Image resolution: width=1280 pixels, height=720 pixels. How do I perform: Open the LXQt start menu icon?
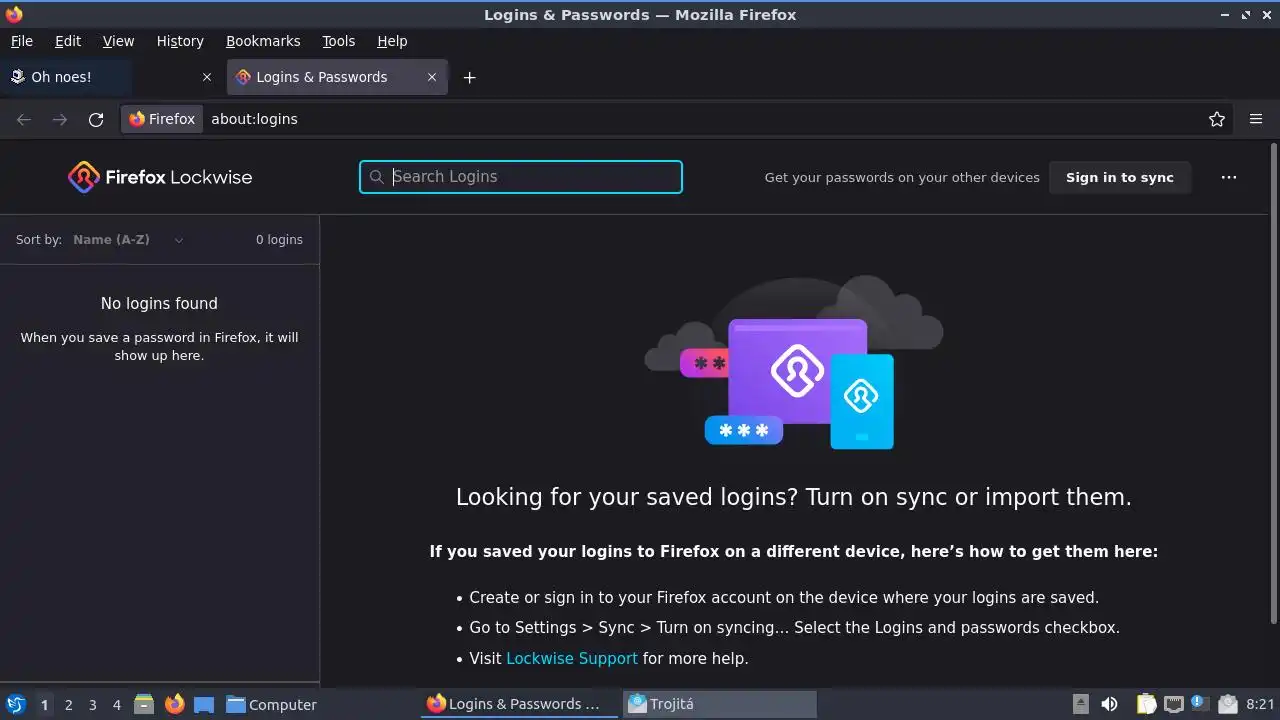tap(15, 704)
